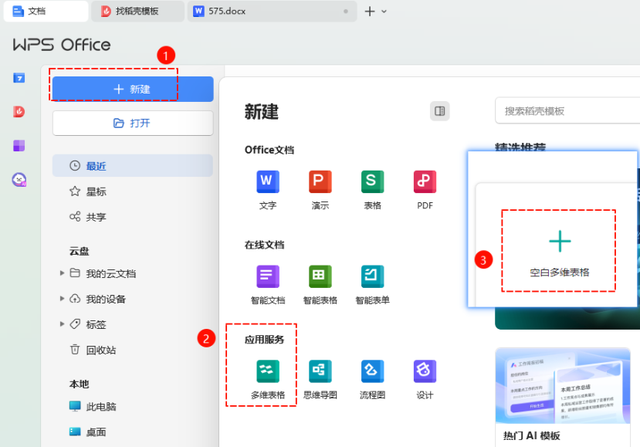Click the clock icon beside 最近
The width and height of the screenshot is (640, 447).
pos(75,165)
